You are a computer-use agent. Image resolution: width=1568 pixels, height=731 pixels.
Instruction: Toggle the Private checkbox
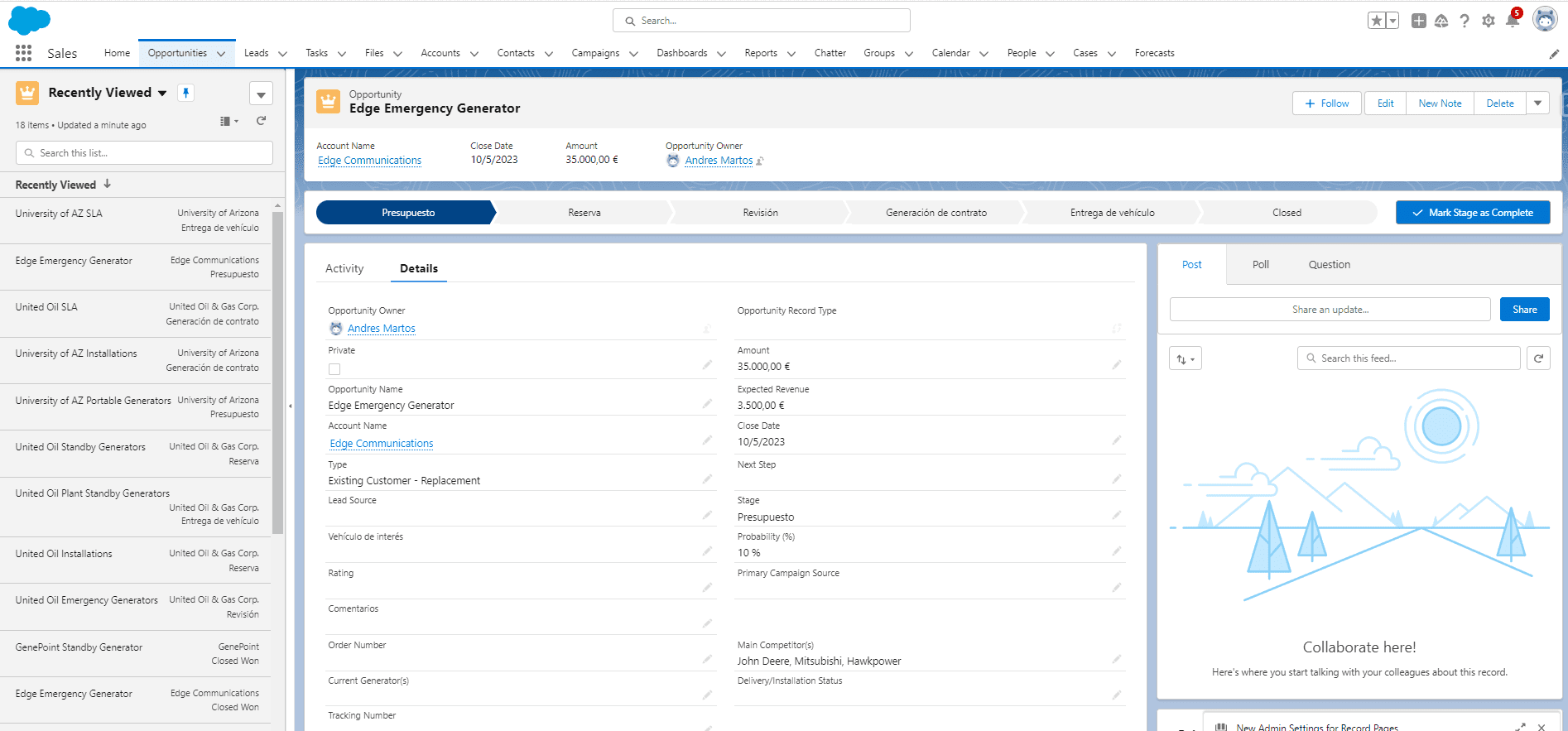point(334,369)
